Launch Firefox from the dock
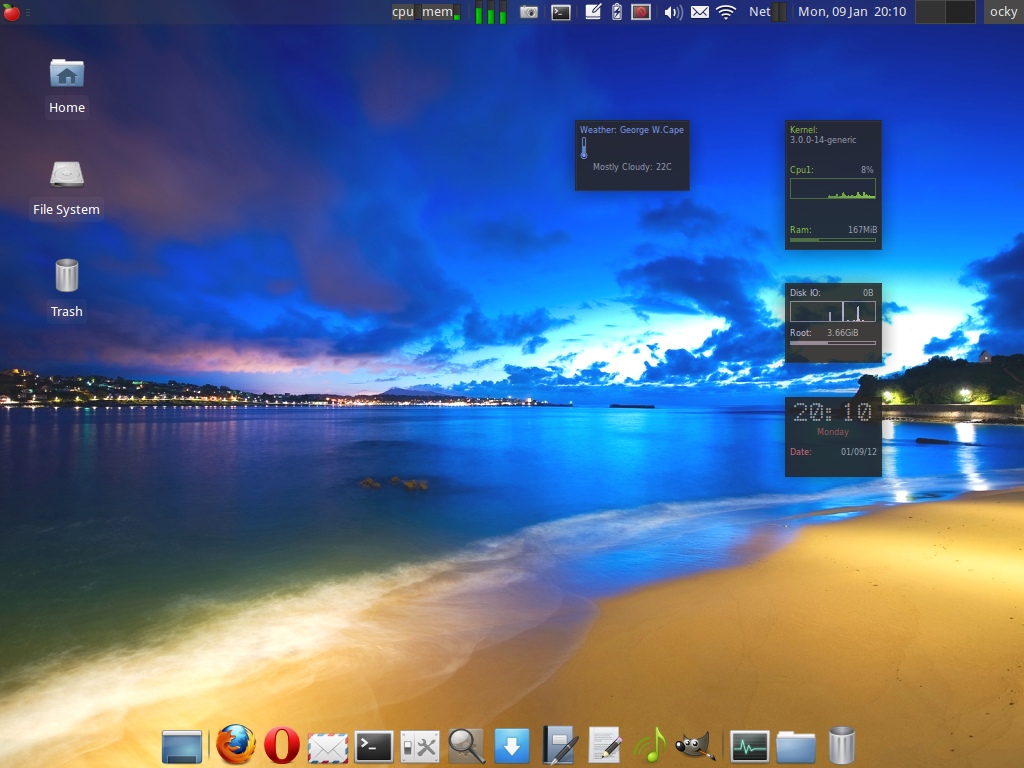 pyautogui.click(x=236, y=744)
